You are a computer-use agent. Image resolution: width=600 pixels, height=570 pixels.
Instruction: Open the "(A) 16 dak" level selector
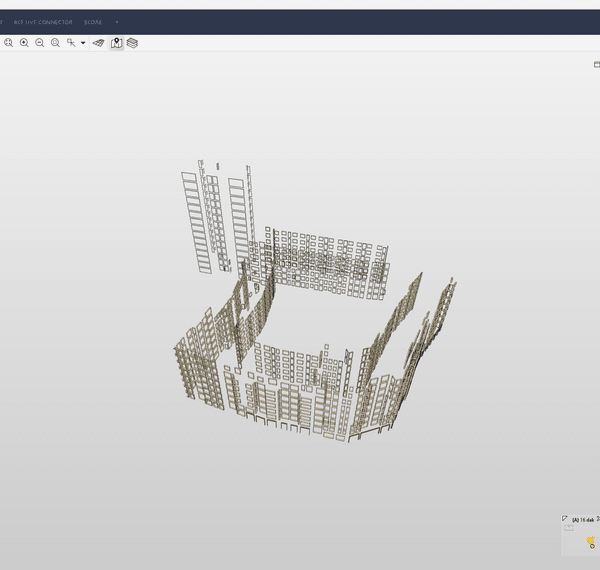click(x=582, y=520)
